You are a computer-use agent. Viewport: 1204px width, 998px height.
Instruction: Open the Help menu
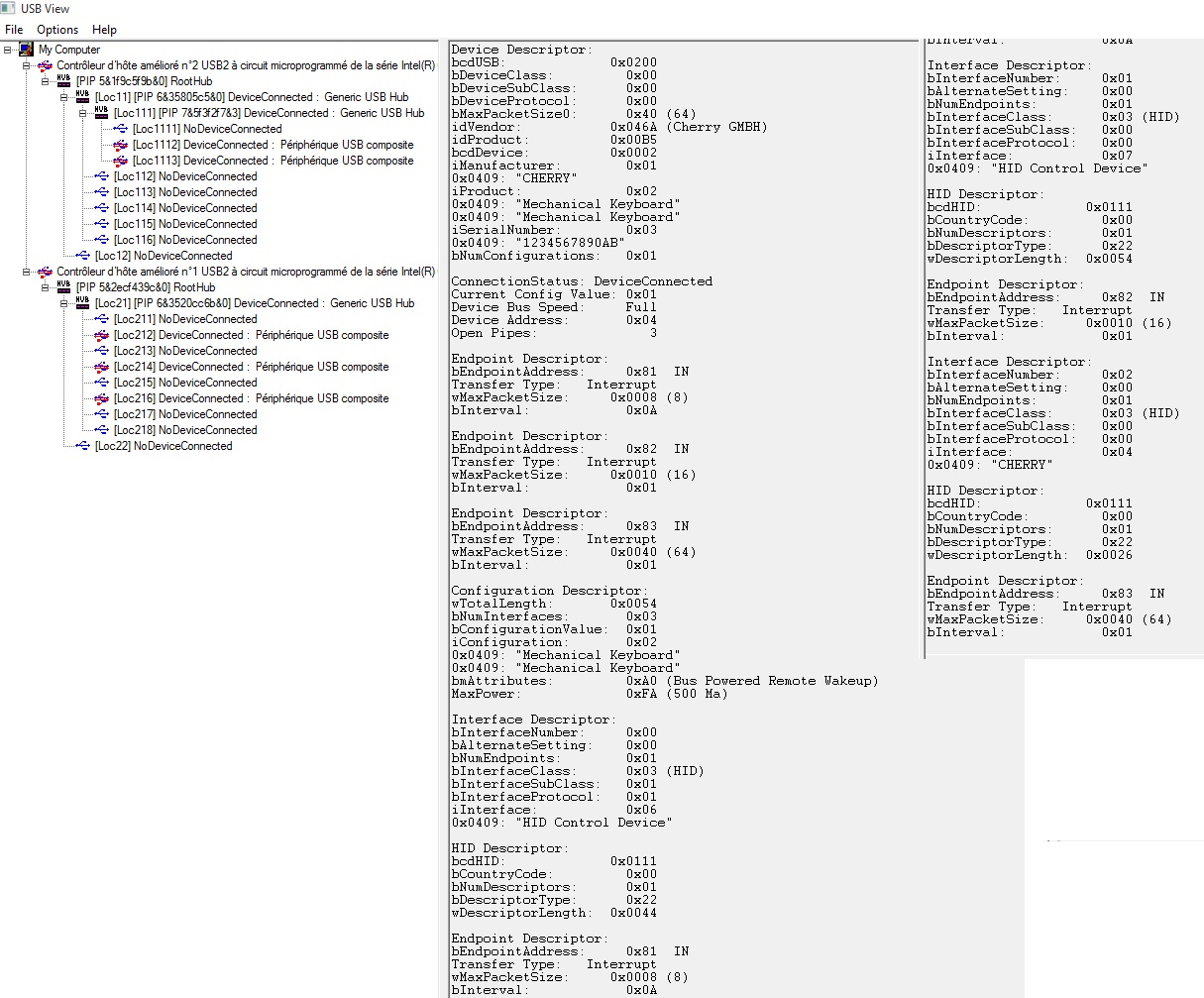pyautogui.click(x=104, y=30)
